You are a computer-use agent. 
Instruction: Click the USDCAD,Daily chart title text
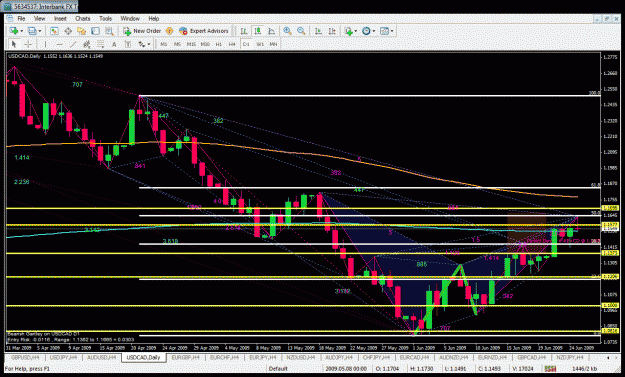tap(24, 56)
